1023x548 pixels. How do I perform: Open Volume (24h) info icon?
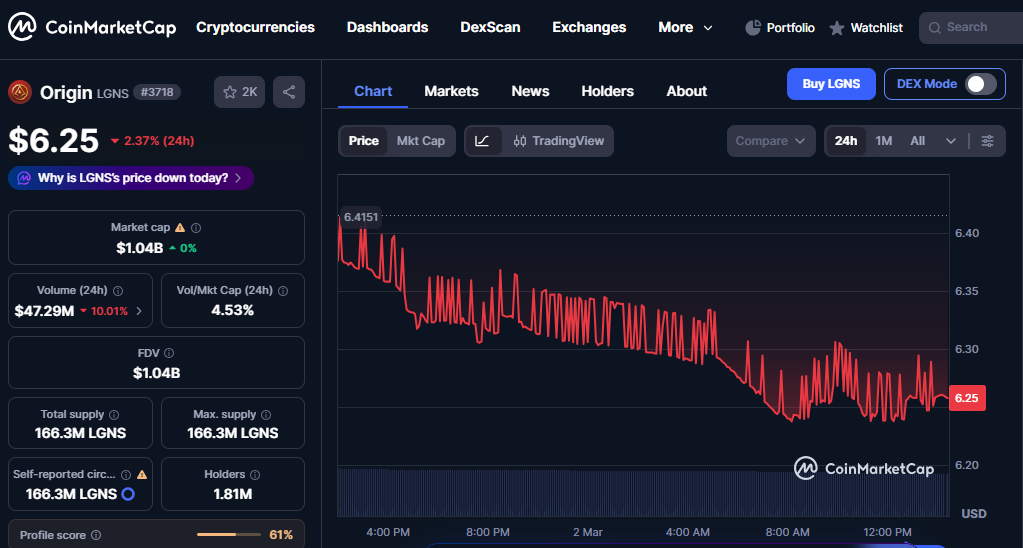coord(118,291)
